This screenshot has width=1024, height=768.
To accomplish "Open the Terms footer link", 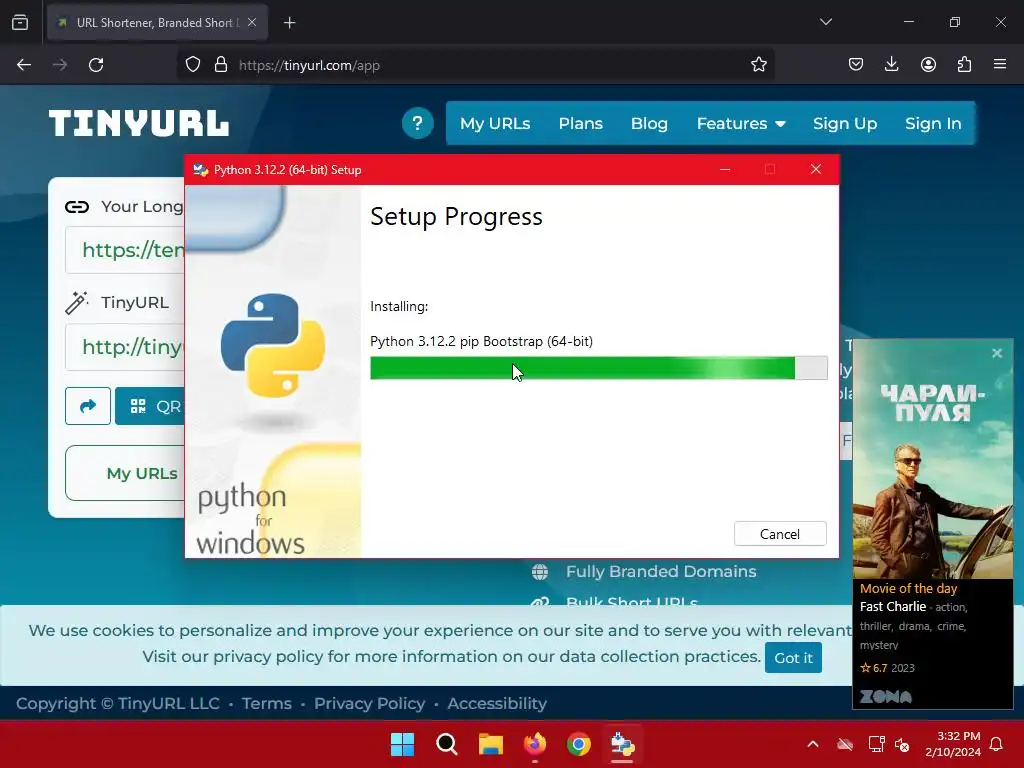I will tap(266, 703).
